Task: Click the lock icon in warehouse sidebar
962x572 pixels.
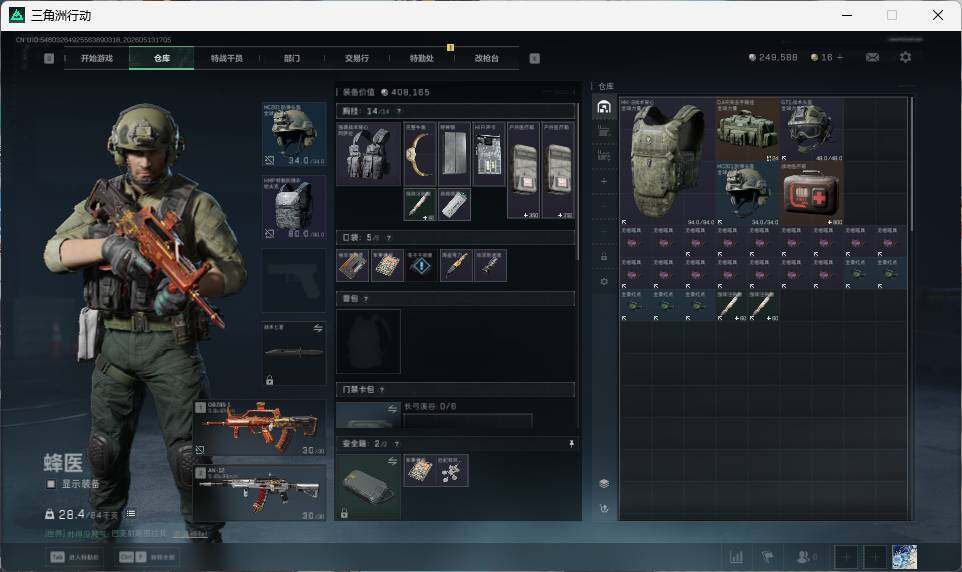Action: click(604, 257)
